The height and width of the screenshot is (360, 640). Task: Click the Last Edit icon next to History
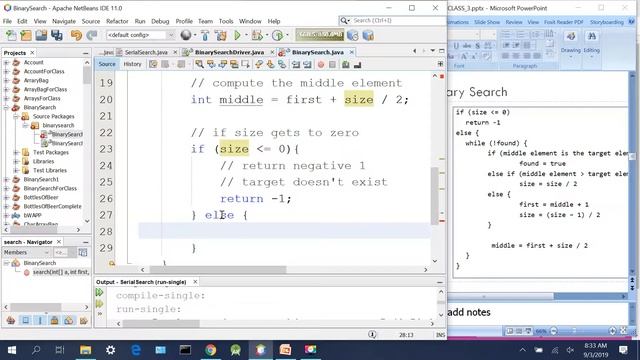click(x=153, y=64)
